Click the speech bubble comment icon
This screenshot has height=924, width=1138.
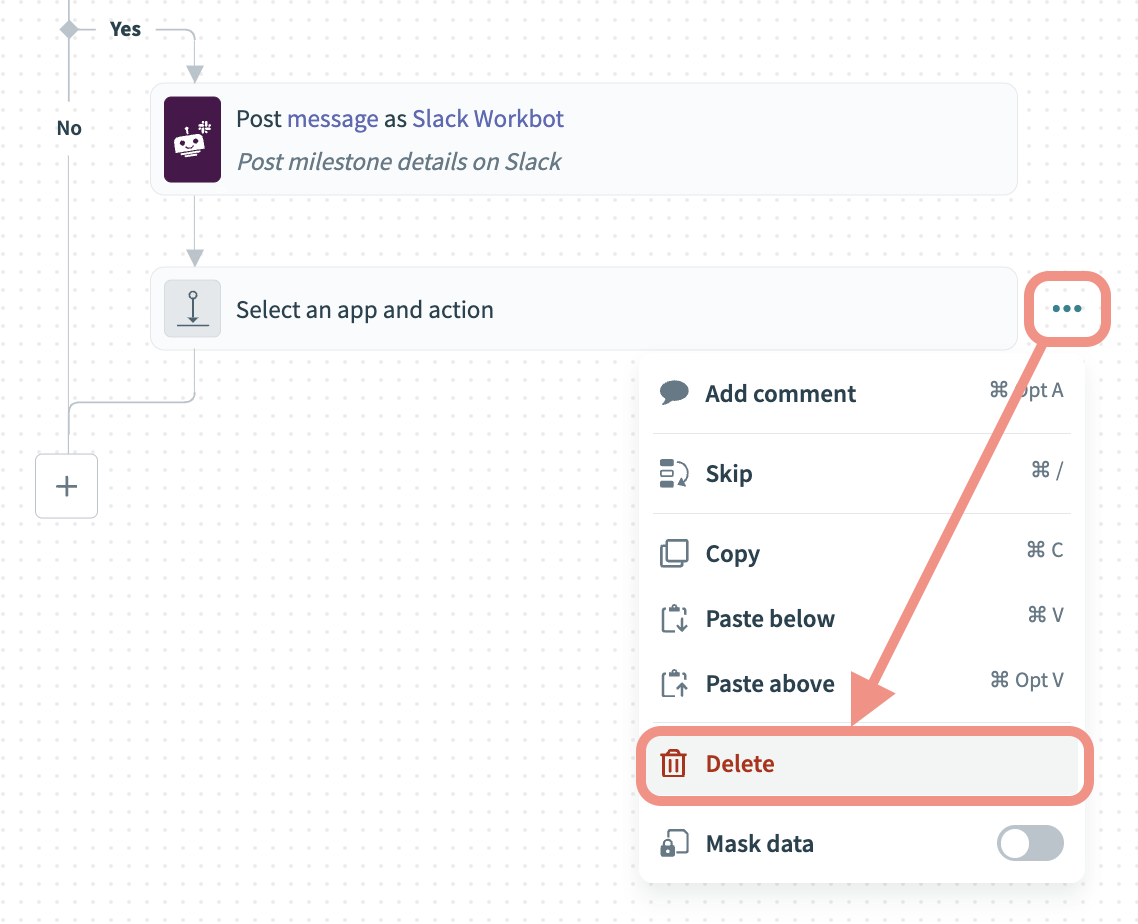[674, 393]
